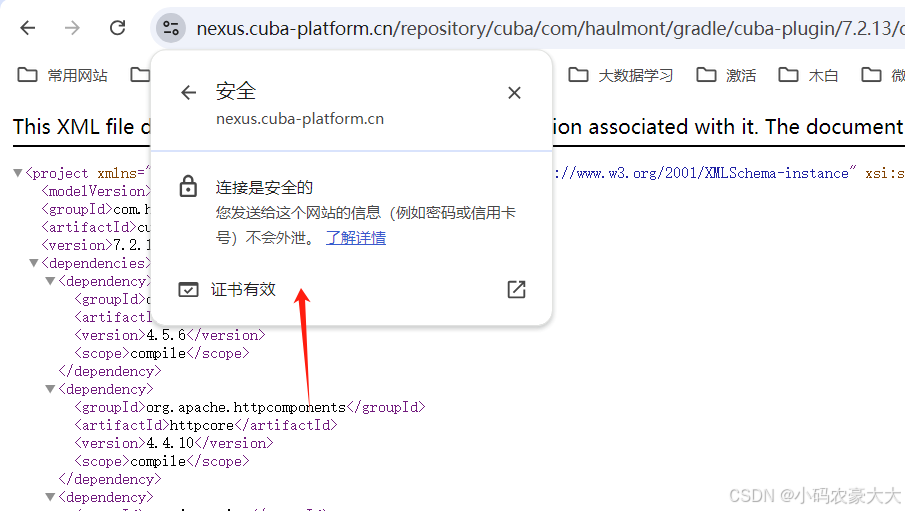Viewport: 905px width, 511px height.
Task: Click the httpcore artifactId line
Action: (x=205, y=425)
